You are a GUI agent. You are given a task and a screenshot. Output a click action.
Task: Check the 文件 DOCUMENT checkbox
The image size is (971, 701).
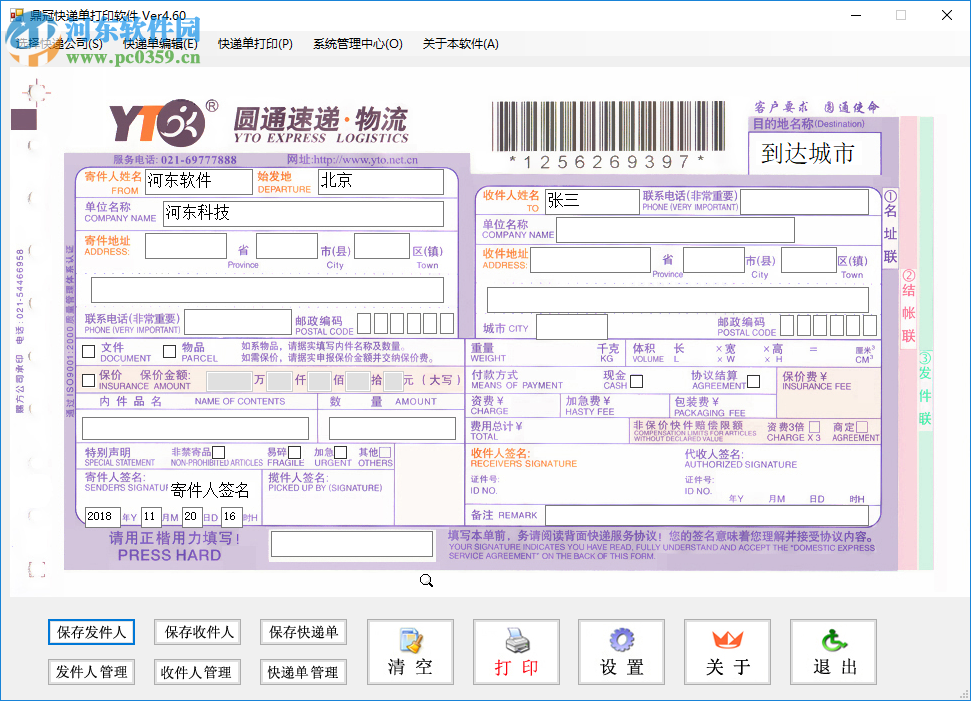point(88,351)
